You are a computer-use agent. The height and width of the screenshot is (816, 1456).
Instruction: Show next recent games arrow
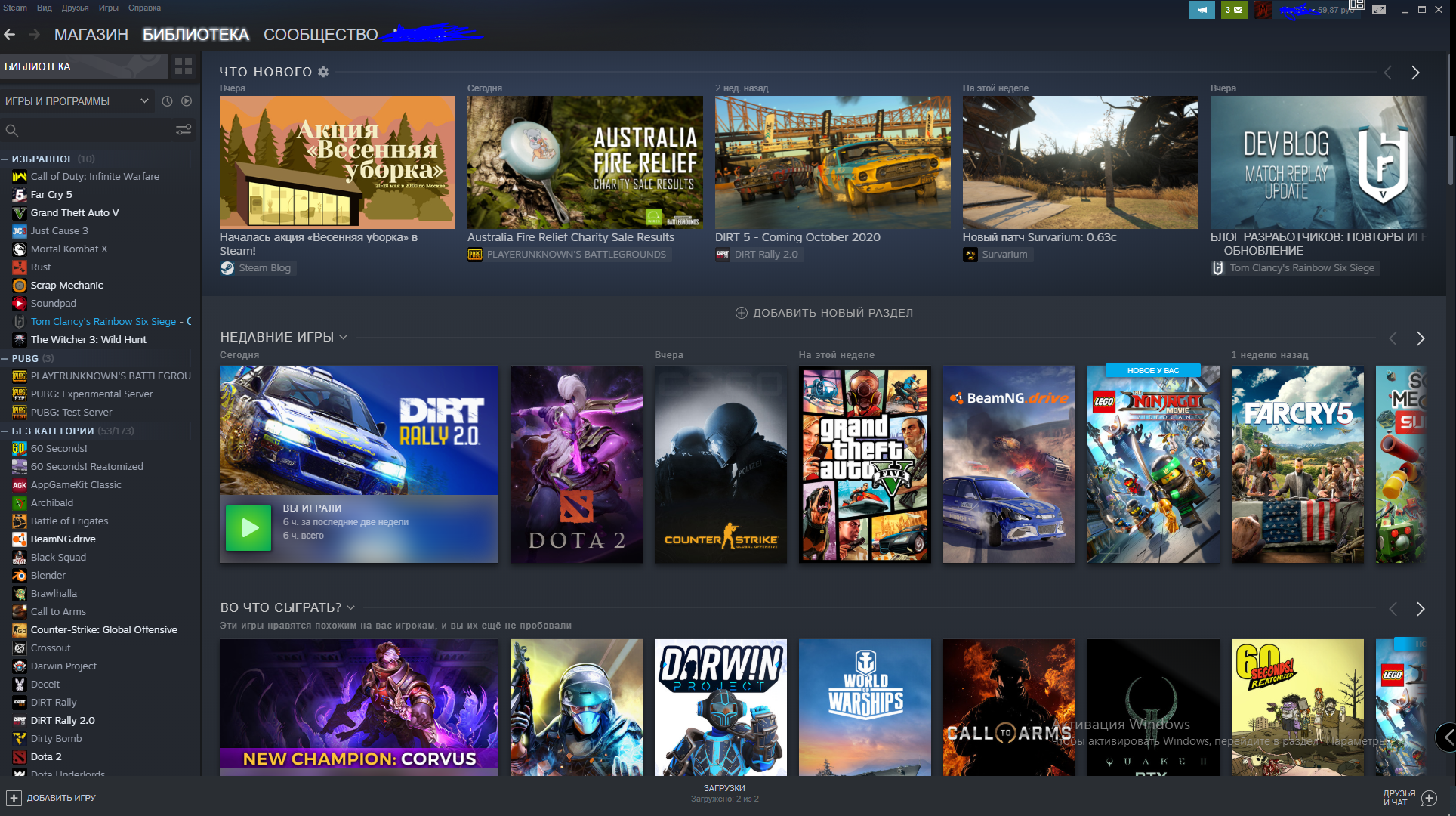click(1421, 338)
